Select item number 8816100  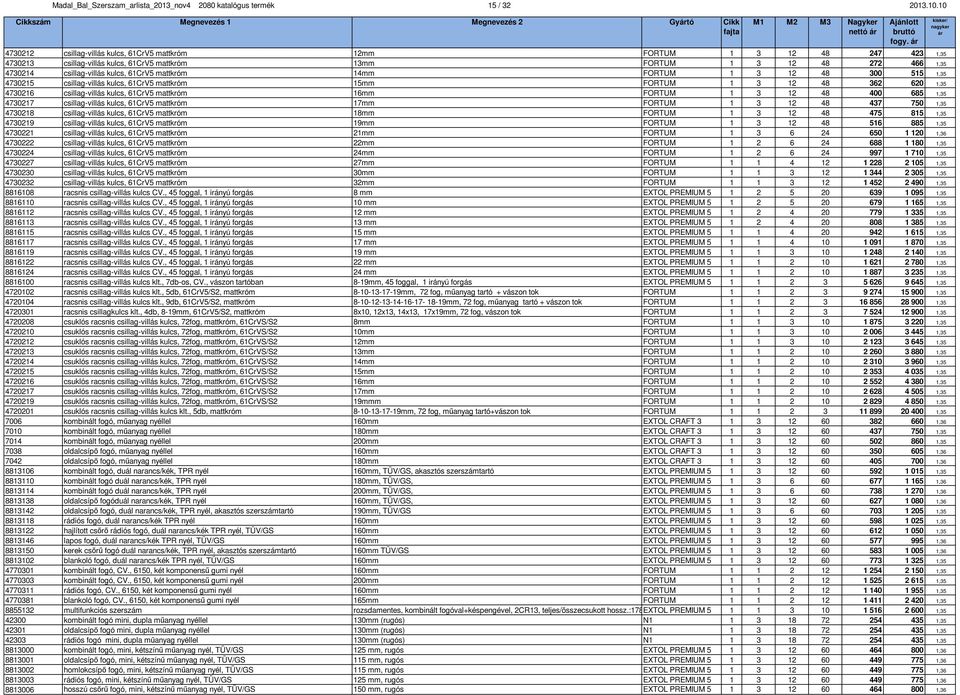(20, 282)
